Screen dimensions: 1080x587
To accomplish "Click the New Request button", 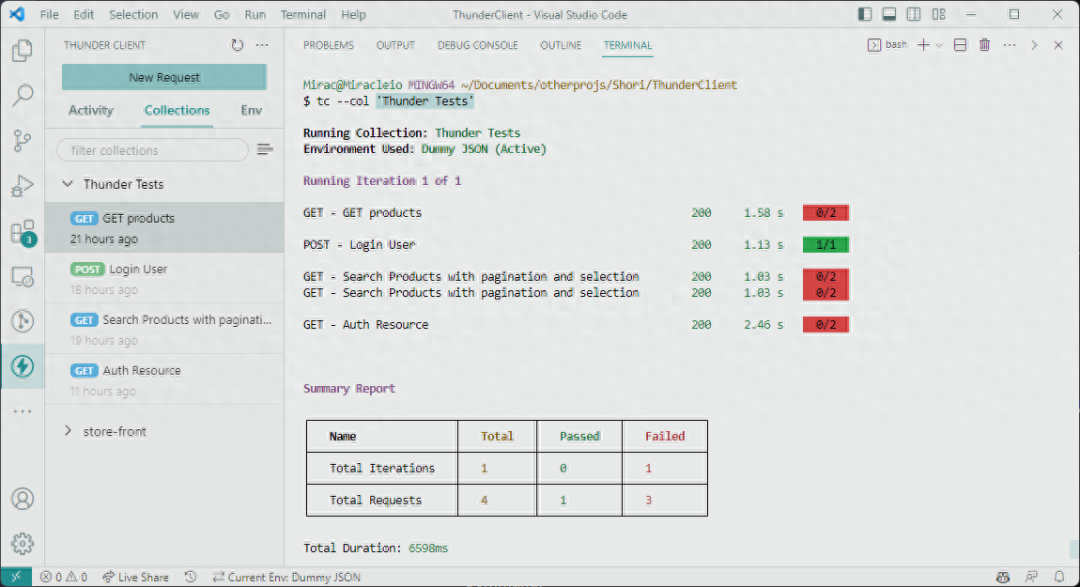I will (164, 77).
